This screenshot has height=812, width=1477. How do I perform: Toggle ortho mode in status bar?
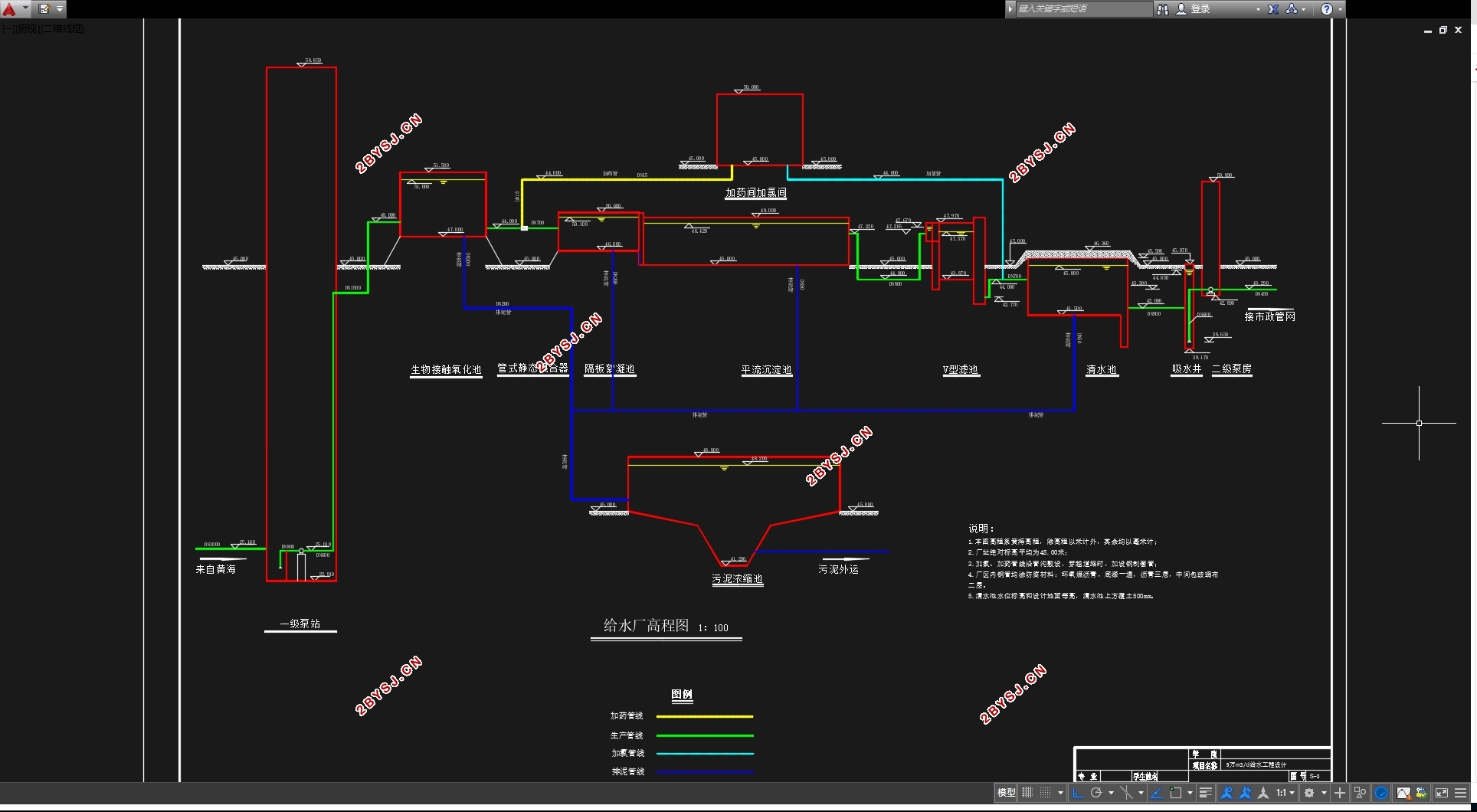pos(1078,793)
